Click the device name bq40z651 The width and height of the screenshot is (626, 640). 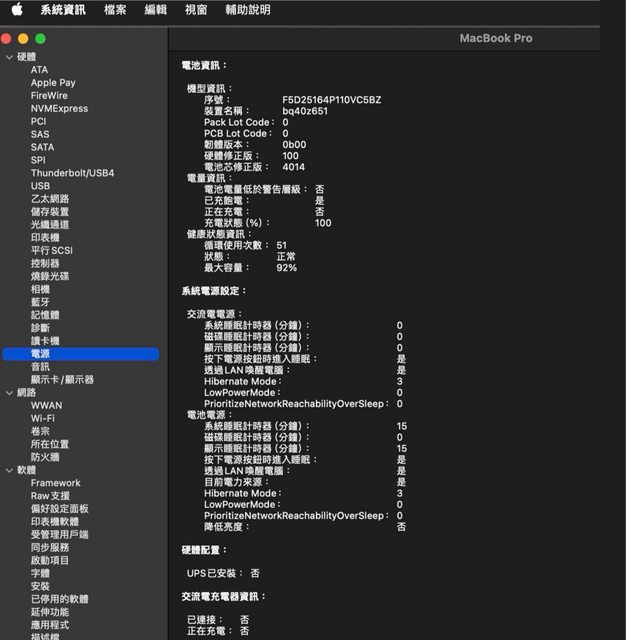click(305, 111)
